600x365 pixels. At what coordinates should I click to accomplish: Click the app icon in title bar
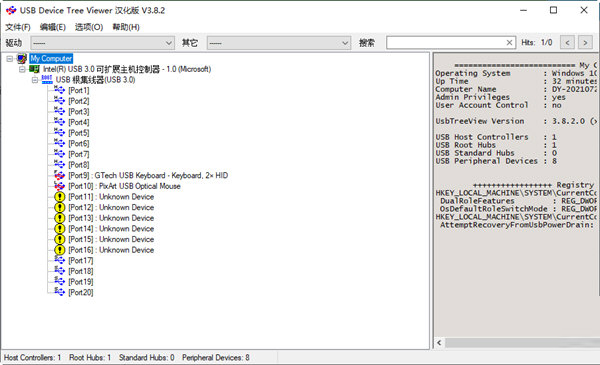tap(11, 10)
